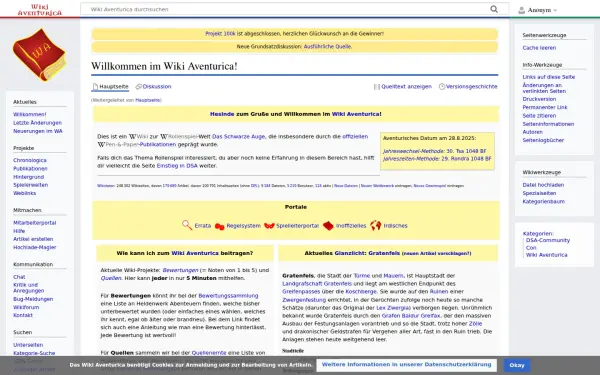Accept cookies with the Okay button
This screenshot has width=600, height=375.
point(517,365)
